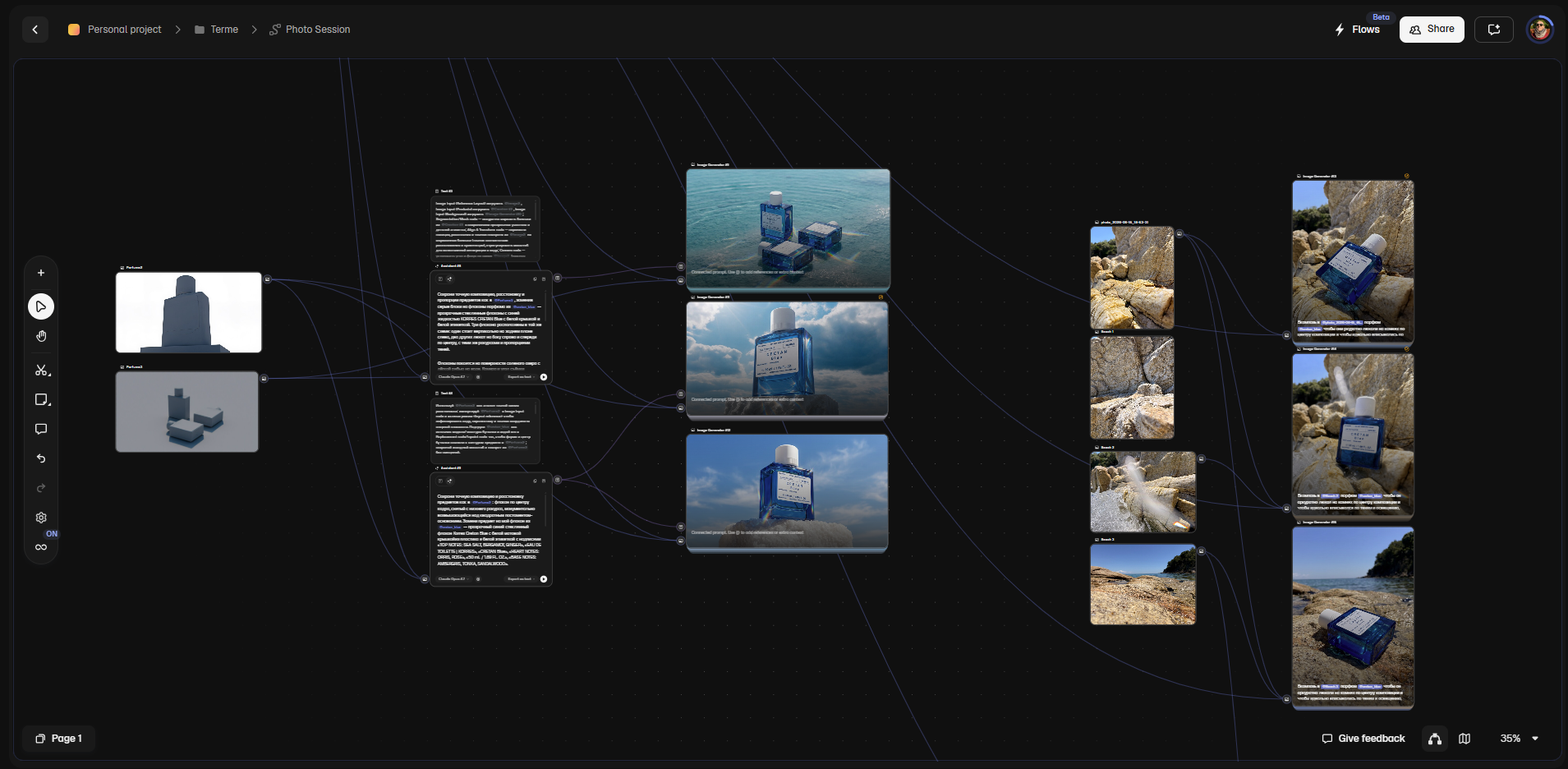Select the hand pan tool
Viewport: 1568px width, 769px height.
[41, 336]
